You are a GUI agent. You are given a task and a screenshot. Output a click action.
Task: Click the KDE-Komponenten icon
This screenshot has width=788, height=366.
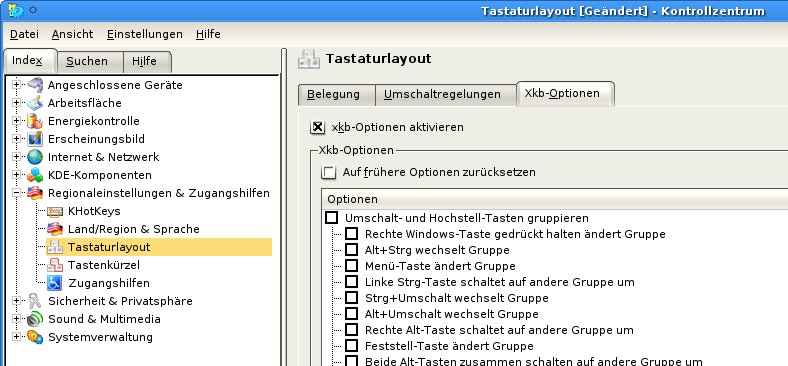coord(35,175)
